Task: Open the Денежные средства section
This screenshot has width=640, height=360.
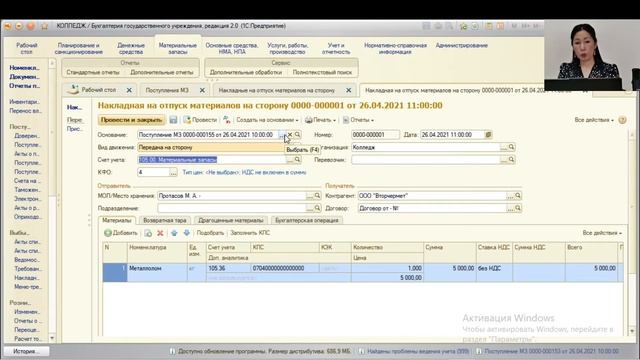Action: click(x=131, y=49)
